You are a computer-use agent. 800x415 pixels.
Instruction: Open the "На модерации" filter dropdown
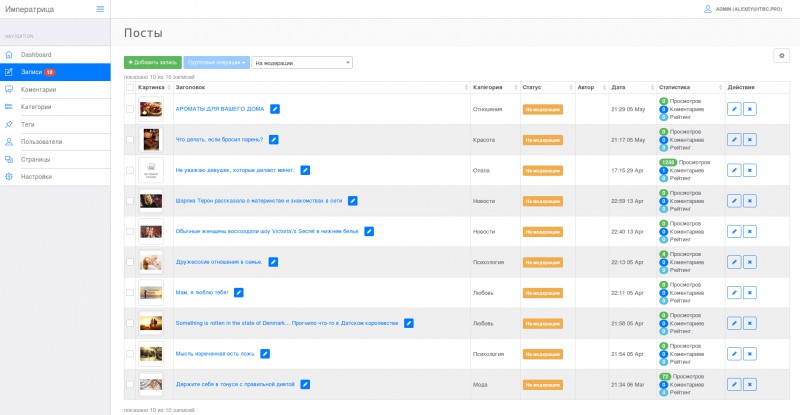(x=302, y=63)
